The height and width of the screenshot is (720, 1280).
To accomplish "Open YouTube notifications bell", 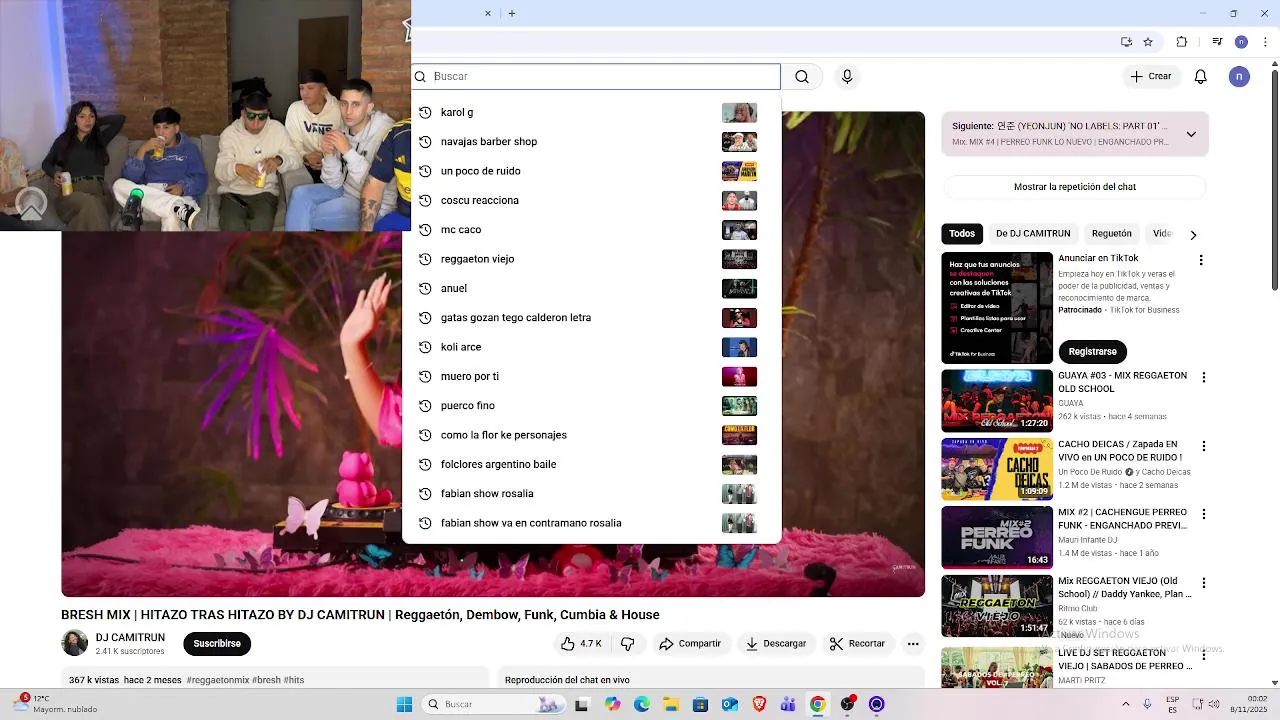I will pos(1201,77).
